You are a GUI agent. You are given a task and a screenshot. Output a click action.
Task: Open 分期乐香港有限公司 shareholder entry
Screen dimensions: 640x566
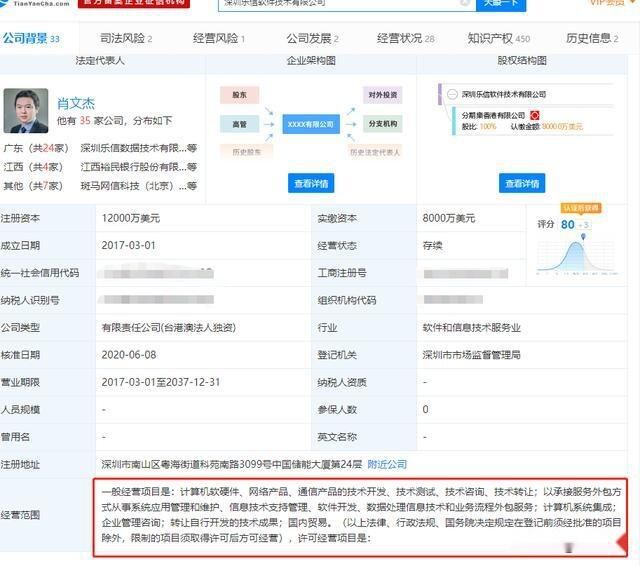[493, 115]
